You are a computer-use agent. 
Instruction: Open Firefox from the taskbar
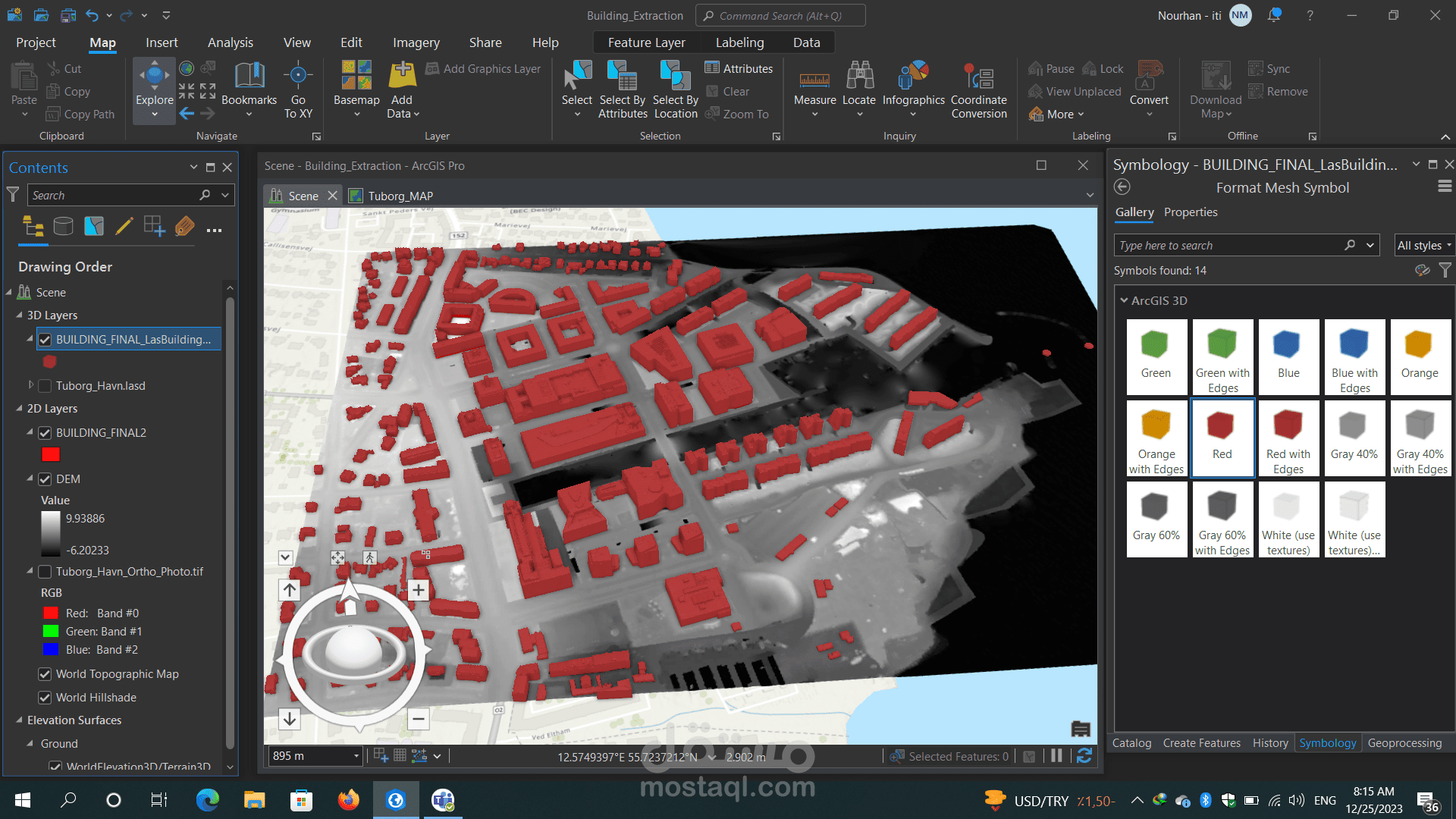pos(349,799)
